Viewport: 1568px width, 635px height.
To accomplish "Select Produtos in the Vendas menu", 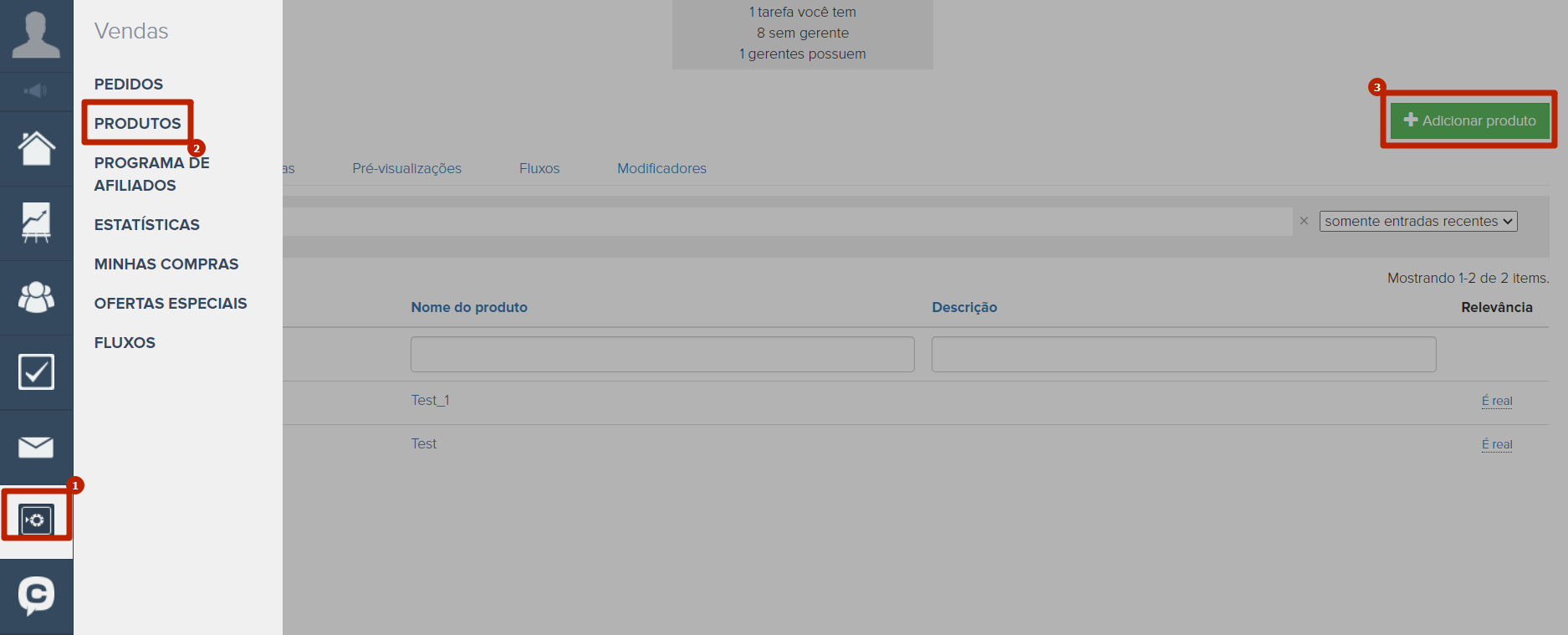I will [137, 124].
